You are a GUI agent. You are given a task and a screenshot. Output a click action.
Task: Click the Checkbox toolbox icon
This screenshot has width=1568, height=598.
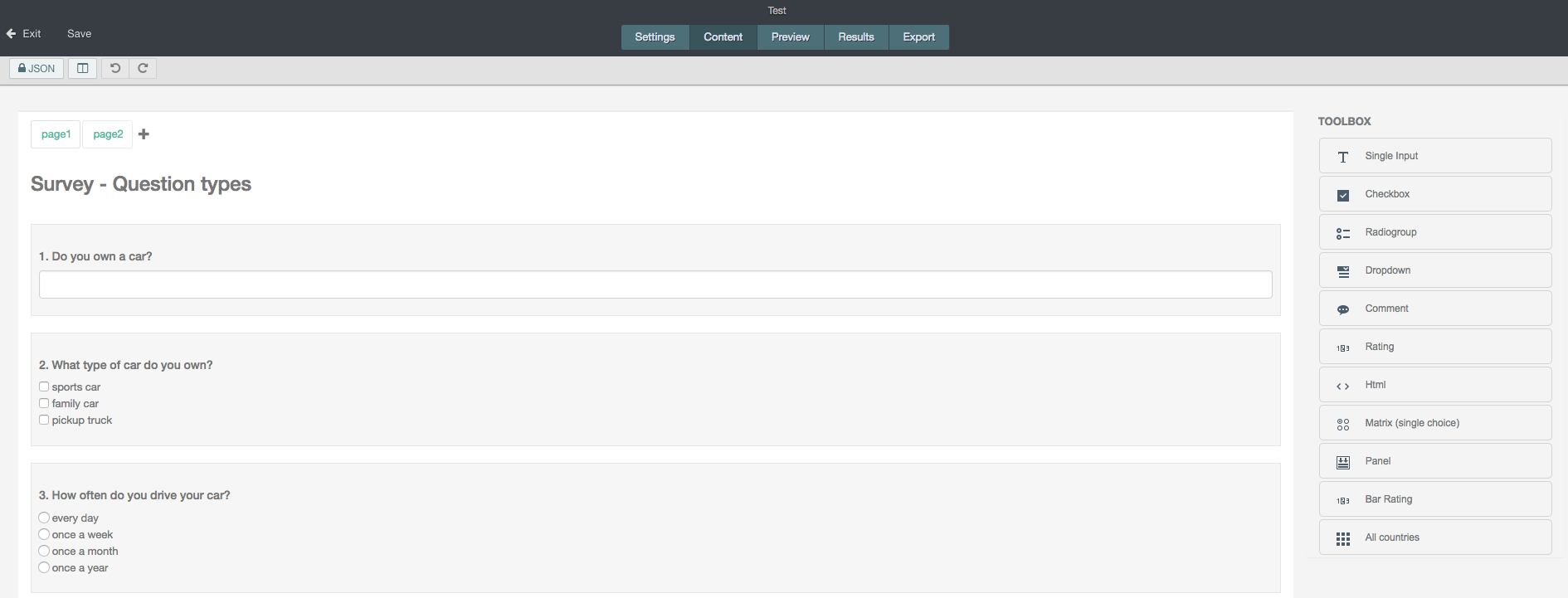click(1343, 195)
